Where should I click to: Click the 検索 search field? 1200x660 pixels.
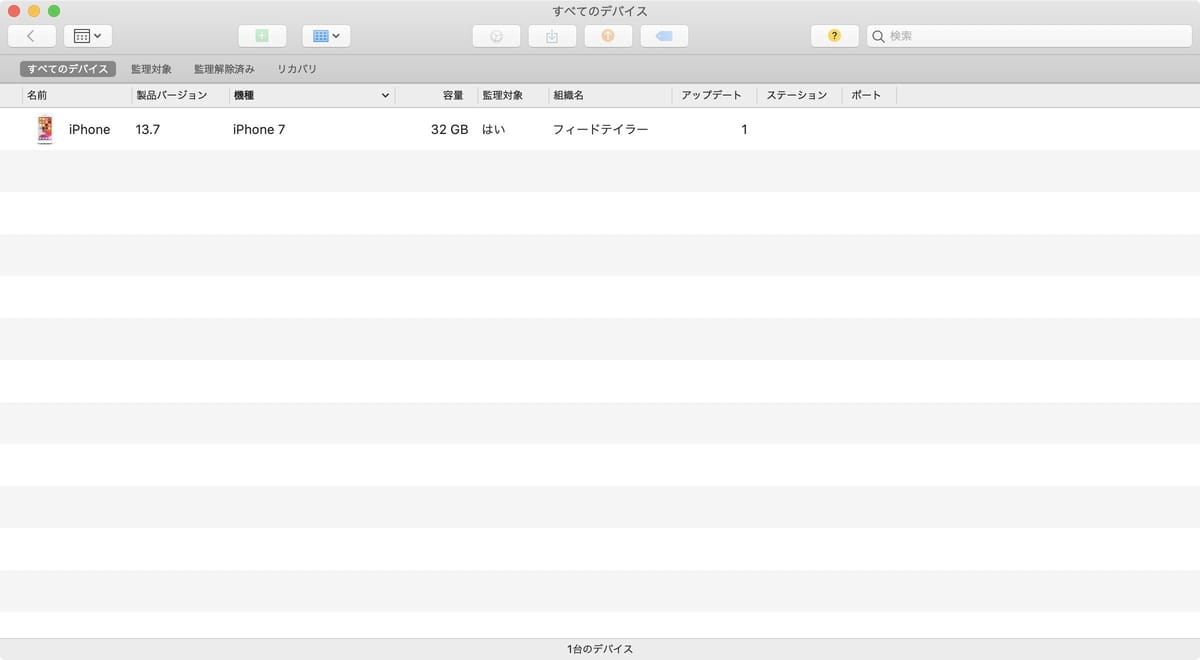coord(1029,36)
